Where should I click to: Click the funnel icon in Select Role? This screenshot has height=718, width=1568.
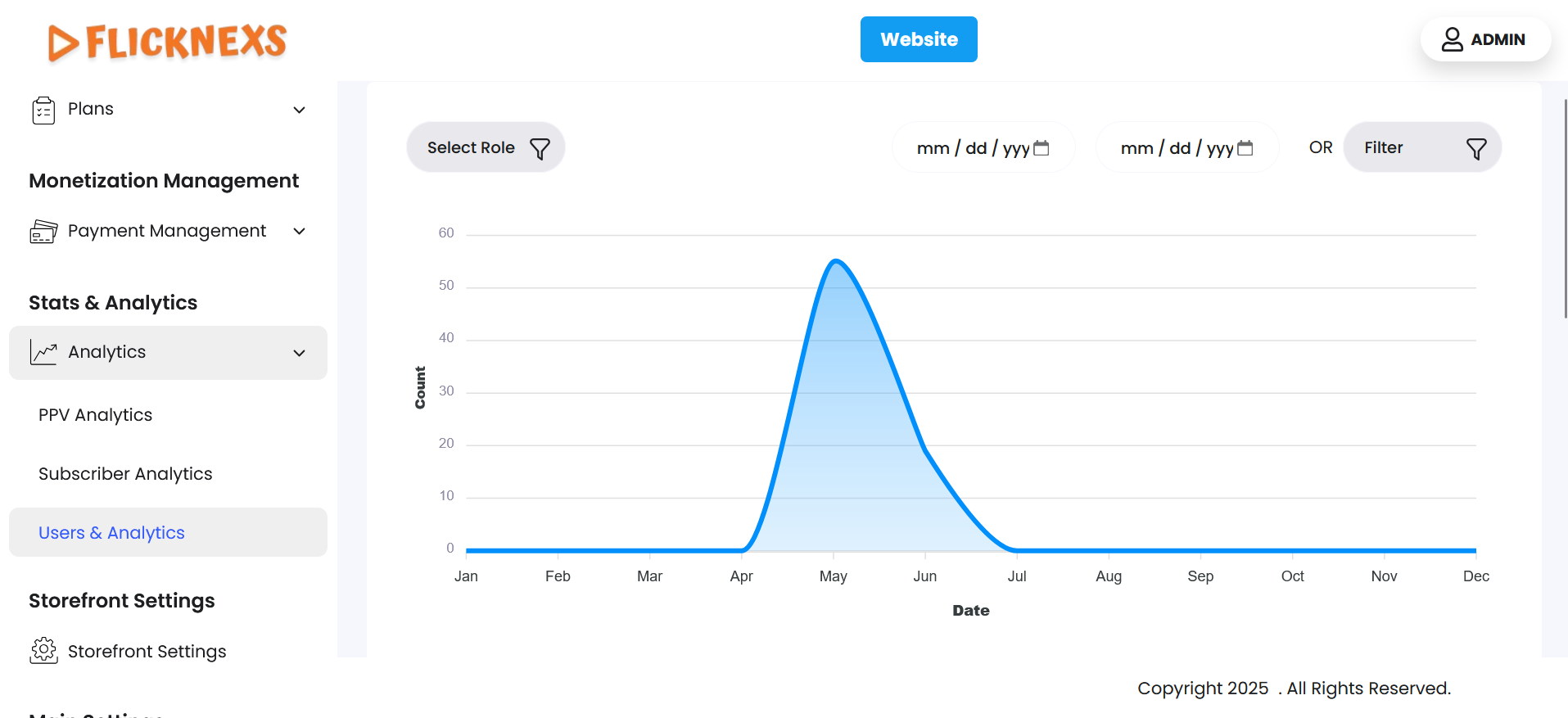tap(540, 148)
